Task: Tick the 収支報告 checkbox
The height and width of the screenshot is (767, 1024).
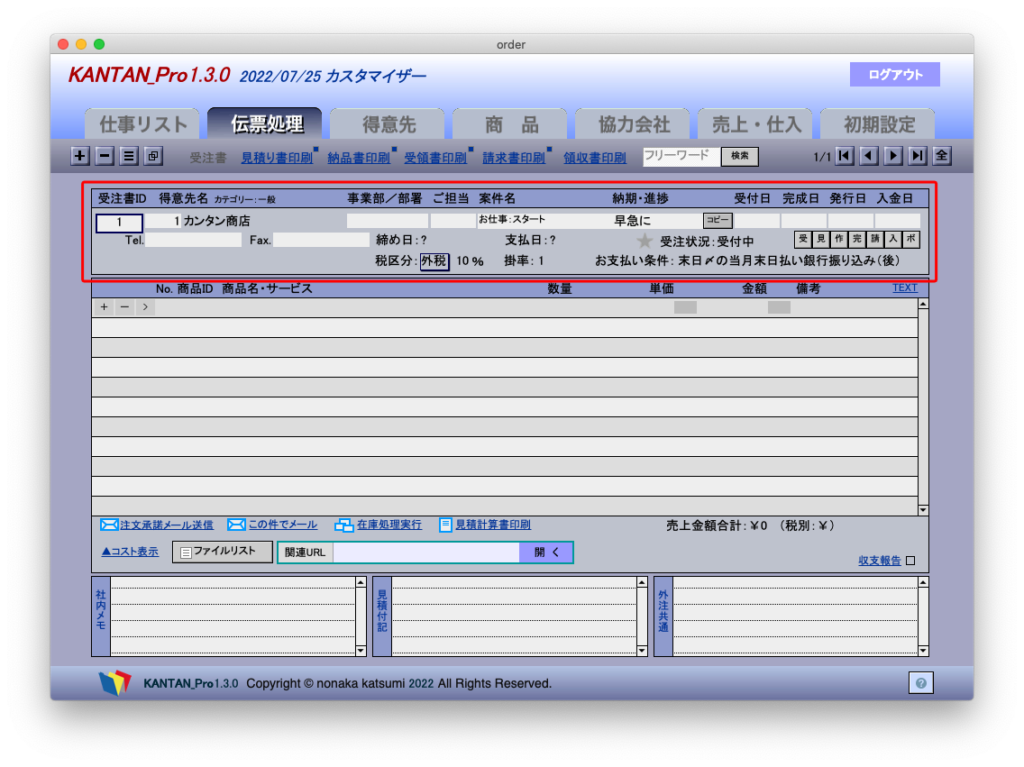Action: [x=911, y=561]
